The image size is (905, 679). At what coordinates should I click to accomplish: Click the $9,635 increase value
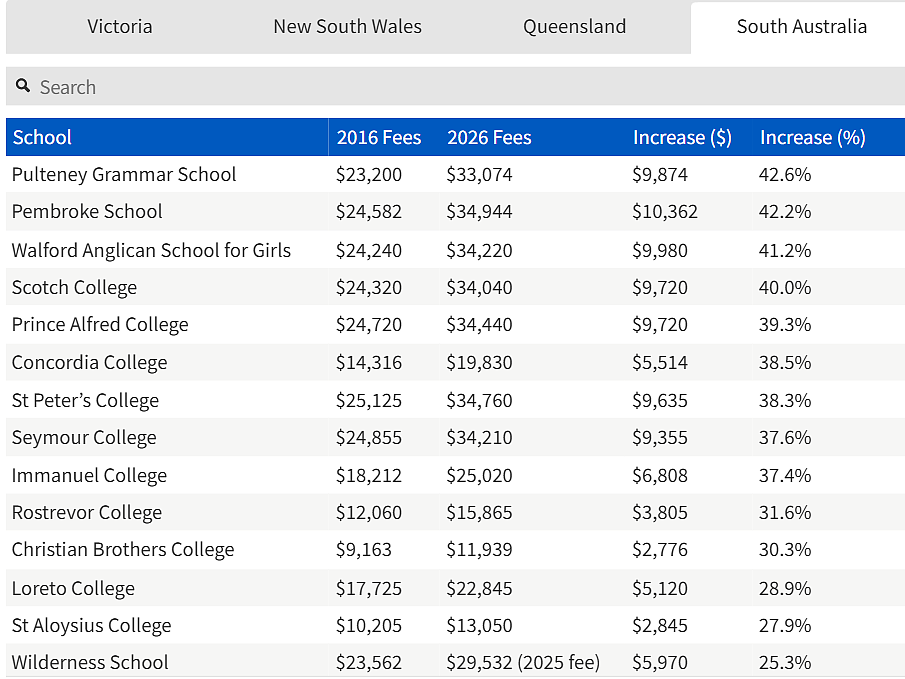tap(660, 401)
